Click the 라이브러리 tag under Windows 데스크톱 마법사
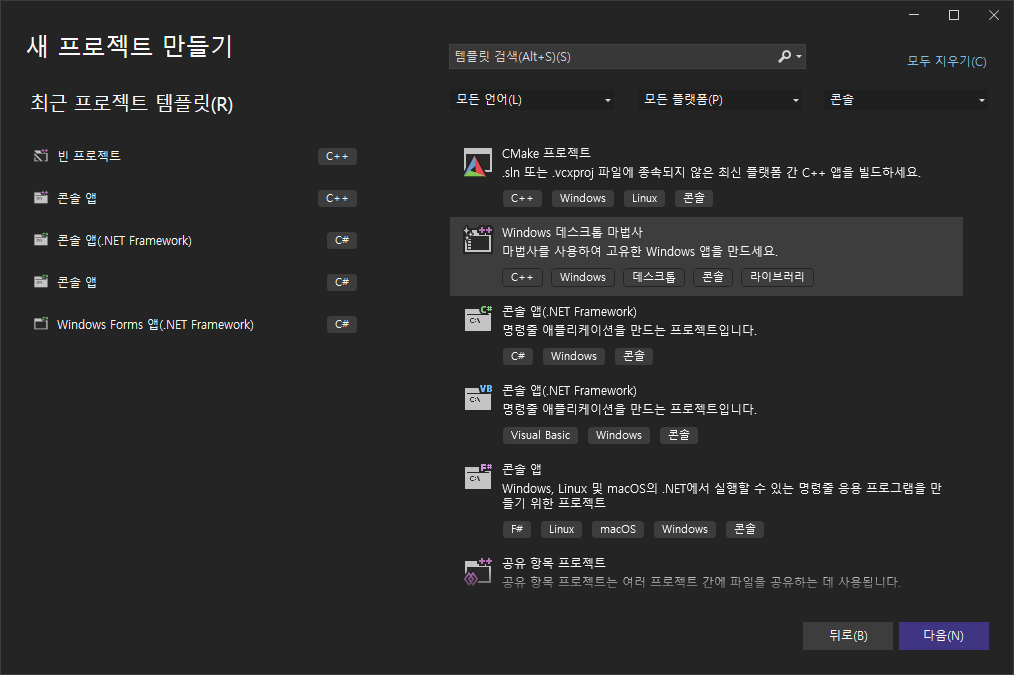 (777, 277)
